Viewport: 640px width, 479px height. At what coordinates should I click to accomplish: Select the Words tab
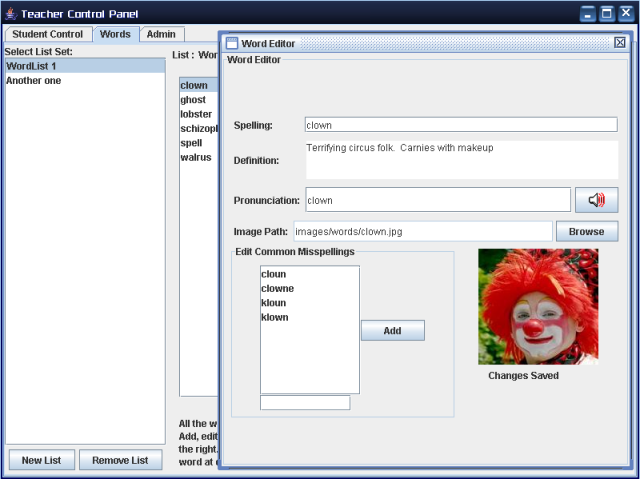pos(114,34)
